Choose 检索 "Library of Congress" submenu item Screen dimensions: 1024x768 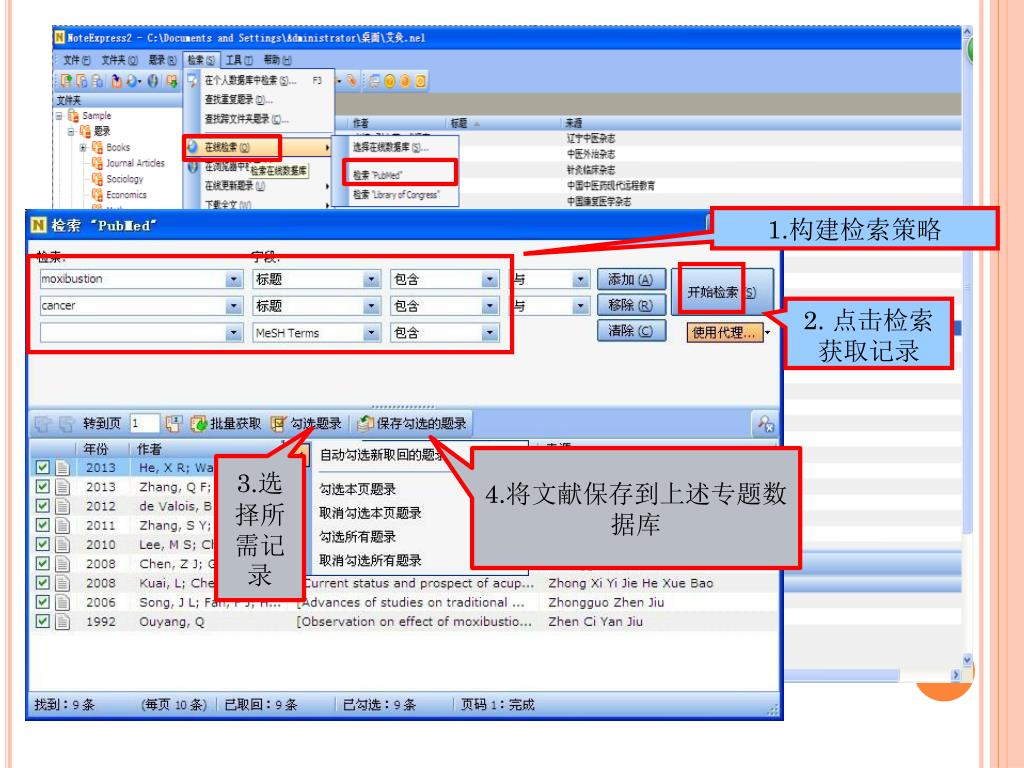(396, 195)
